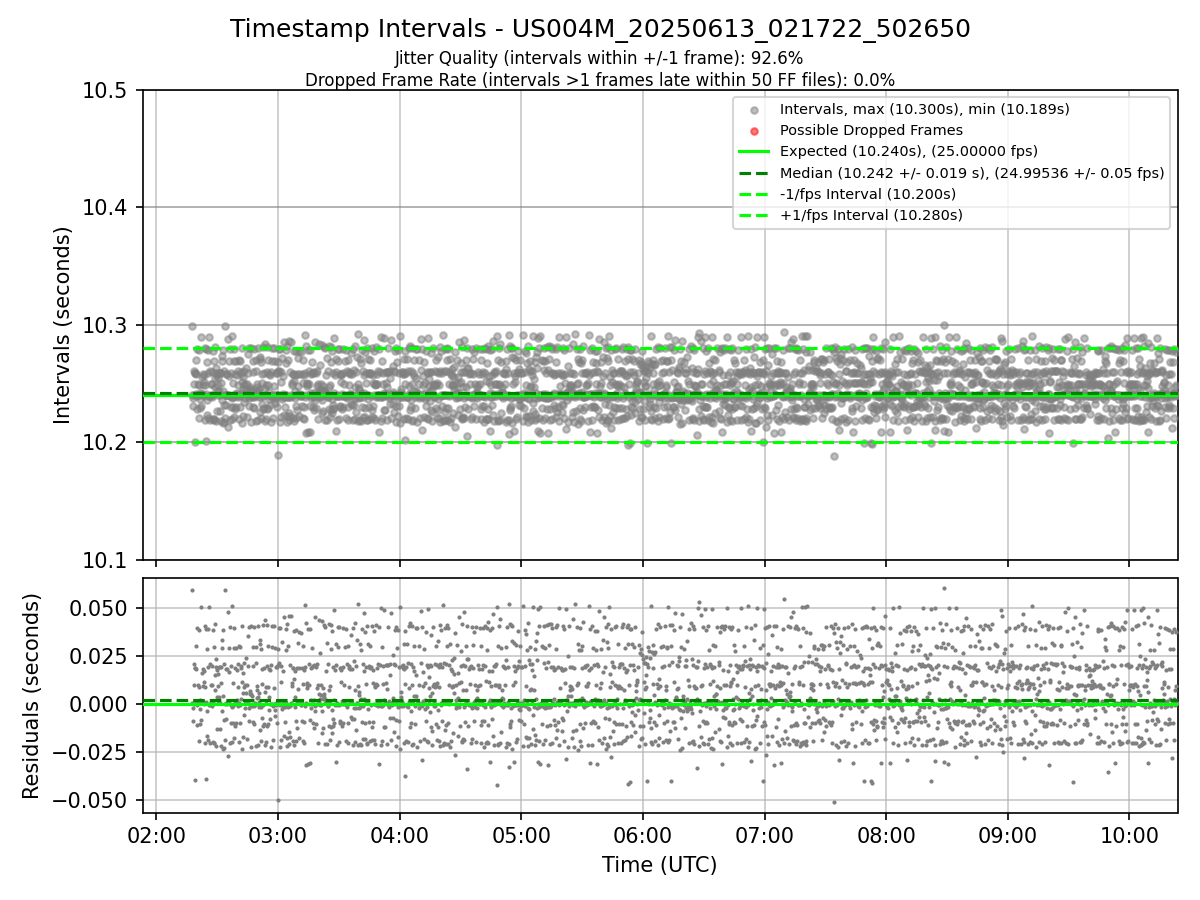1200x900 pixels.
Task: Click the 02:00 time tick label
Action: pos(155,836)
